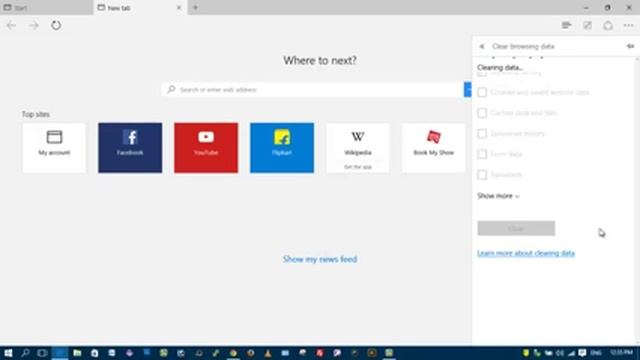640x360 pixels.
Task: Go back using the browser back arrow
Action: point(11,25)
